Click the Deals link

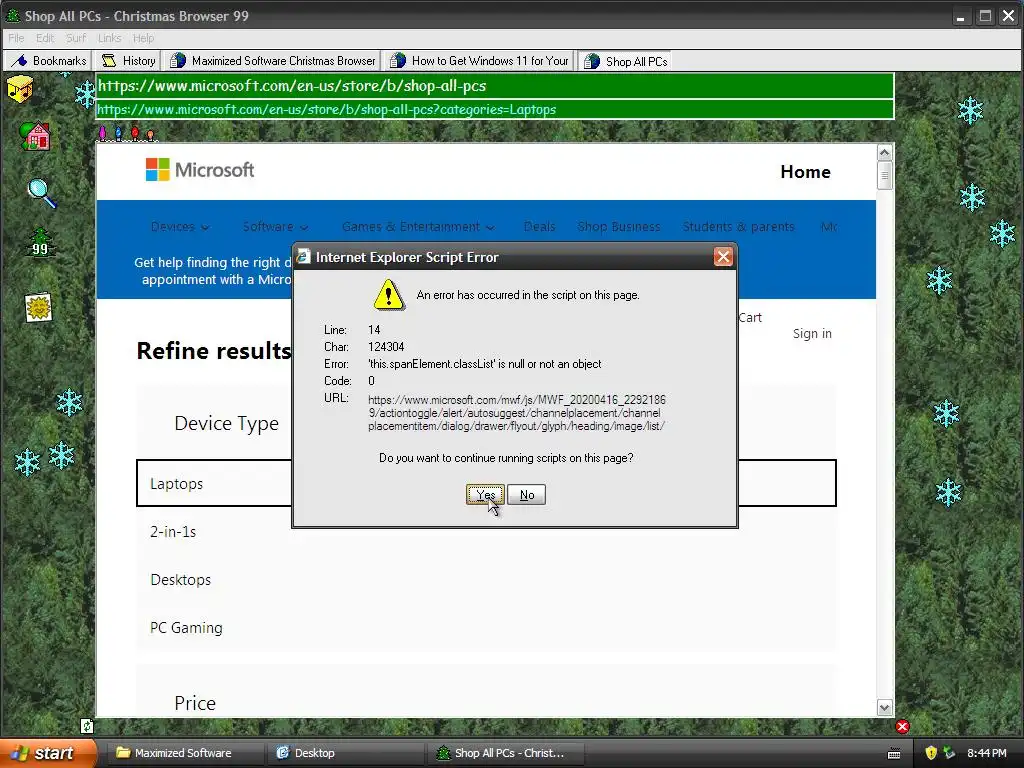click(539, 227)
